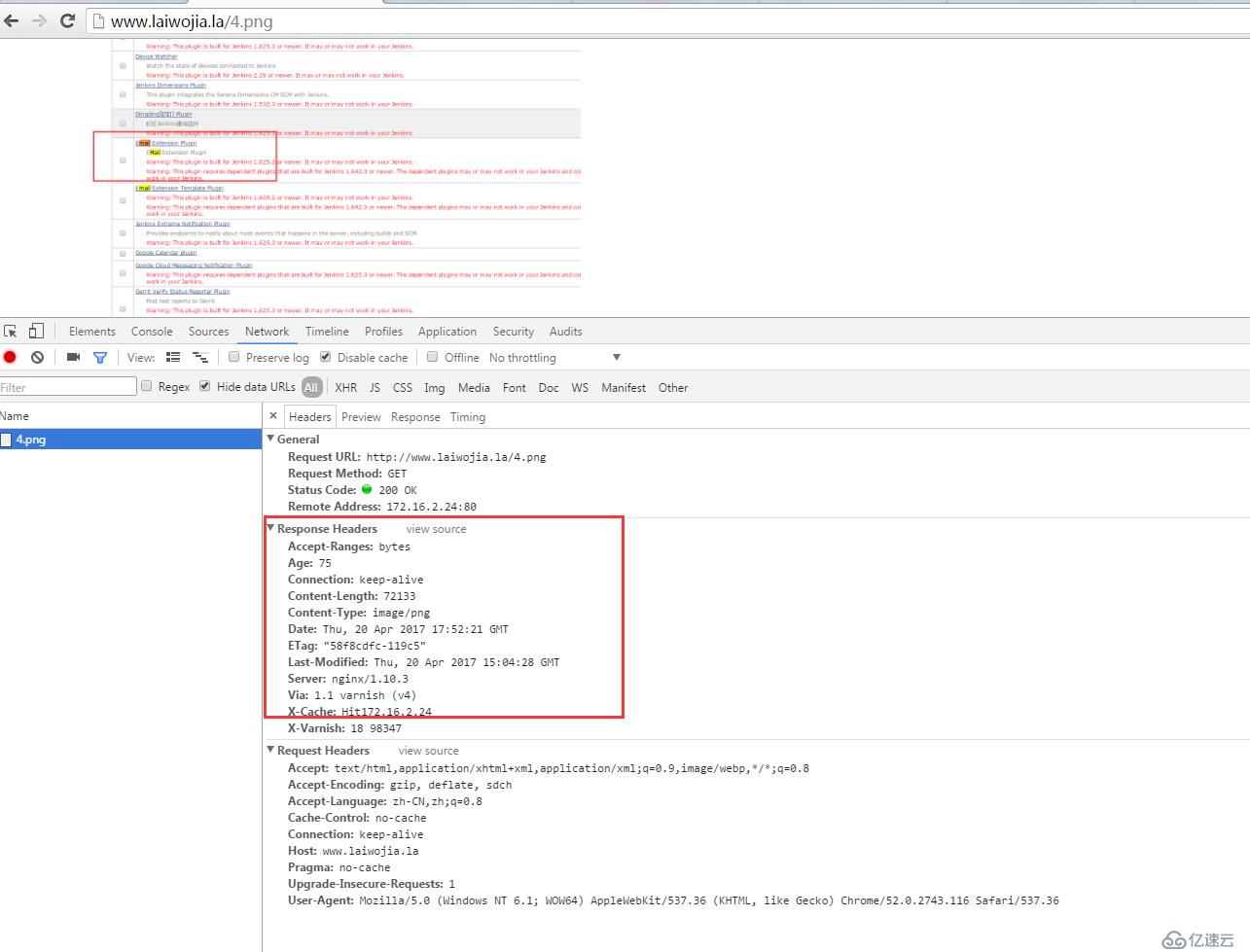This screenshot has width=1250, height=952.
Task: Reload the page with the refresh icon
Action: [x=67, y=20]
